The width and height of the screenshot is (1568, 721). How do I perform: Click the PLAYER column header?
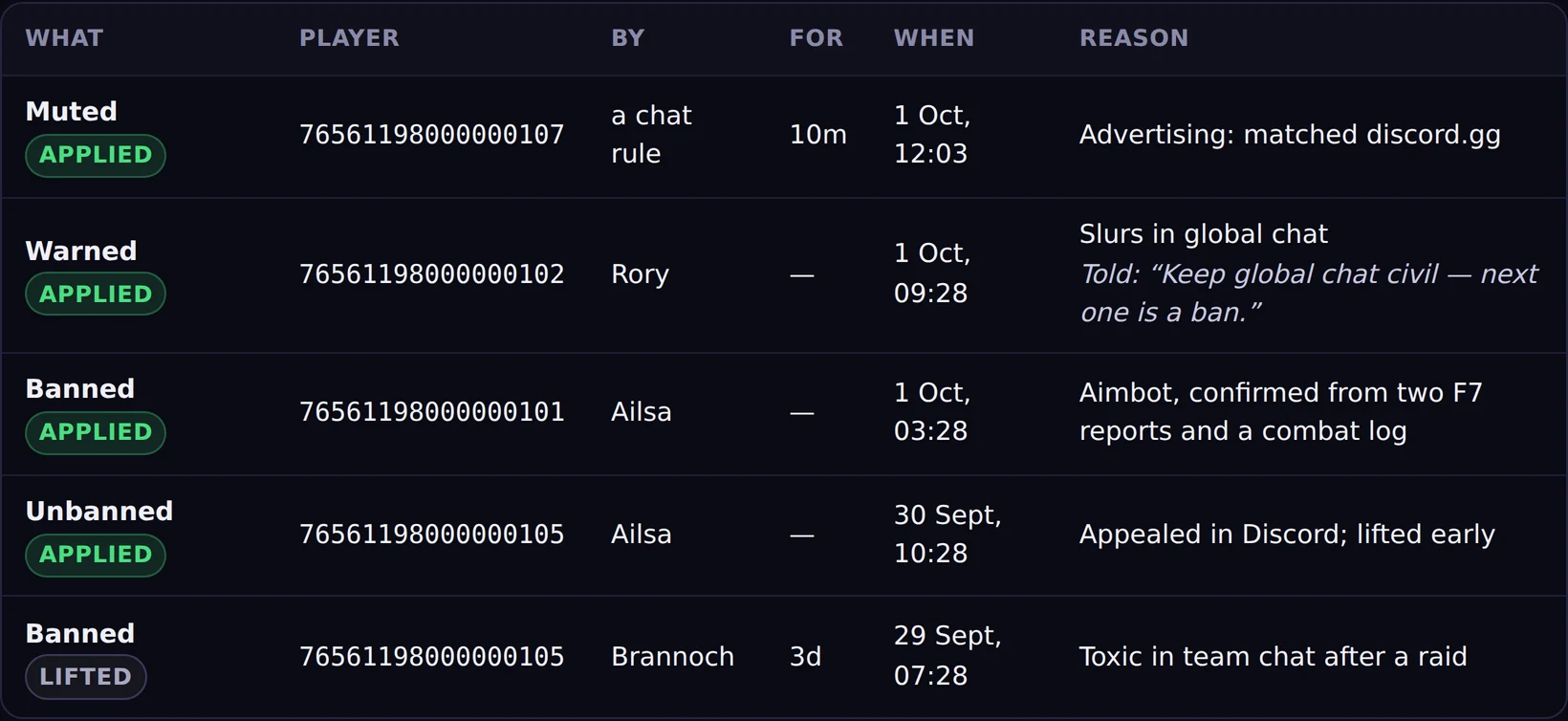click(349, 38)
